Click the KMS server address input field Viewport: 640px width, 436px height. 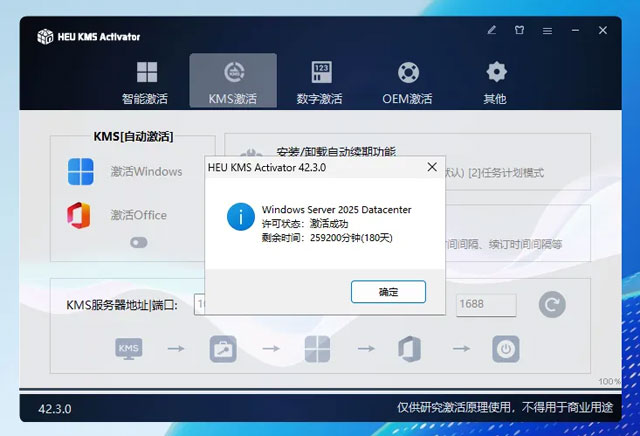tap(199, 305)
